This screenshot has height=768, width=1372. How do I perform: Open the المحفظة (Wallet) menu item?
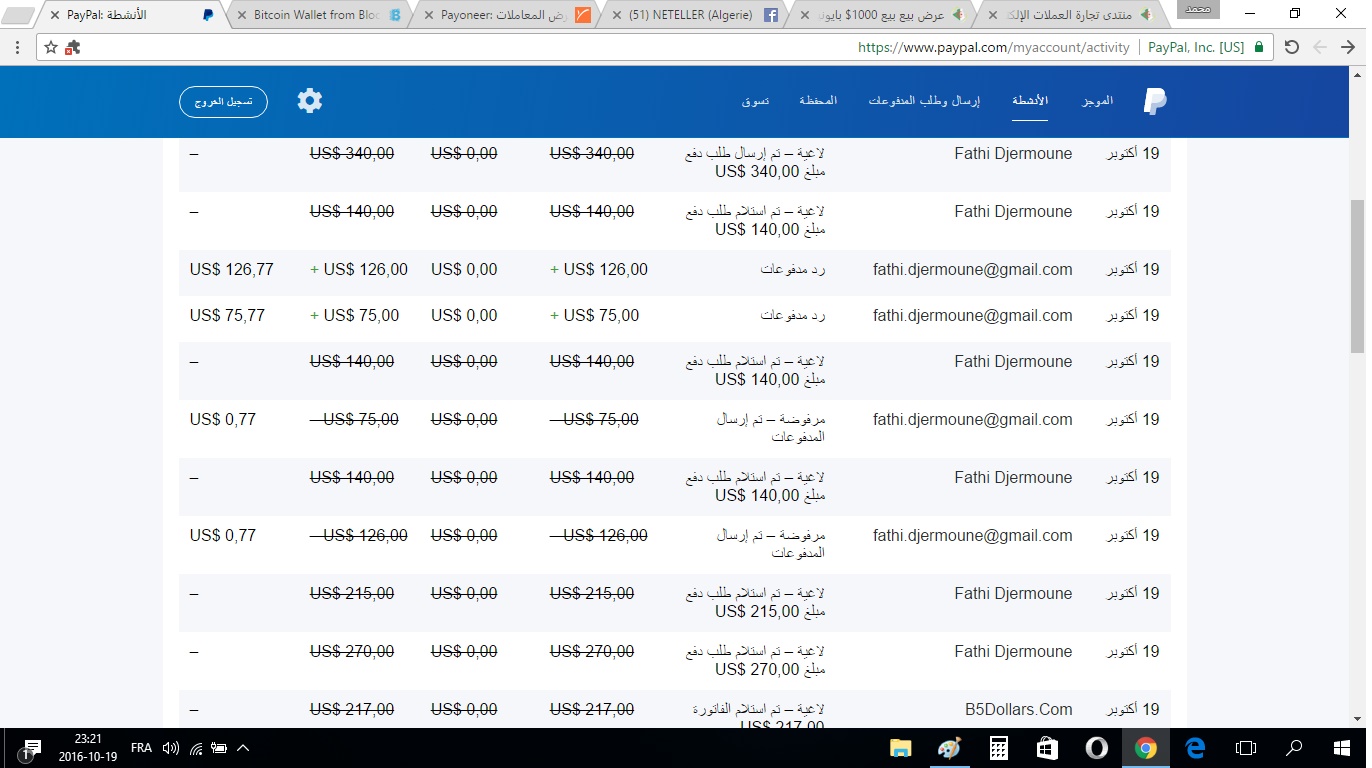[x=817, y=101]
